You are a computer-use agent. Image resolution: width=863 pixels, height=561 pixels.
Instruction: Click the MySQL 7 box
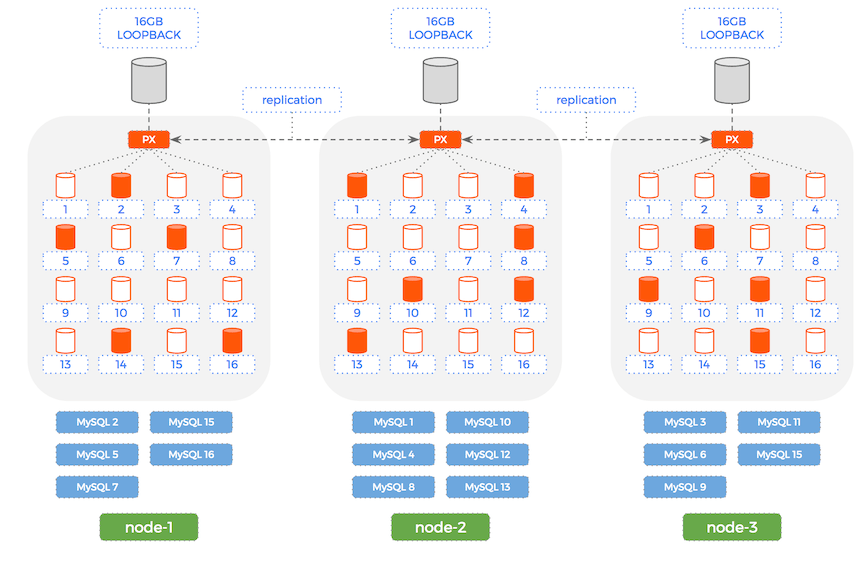point(98,487)
